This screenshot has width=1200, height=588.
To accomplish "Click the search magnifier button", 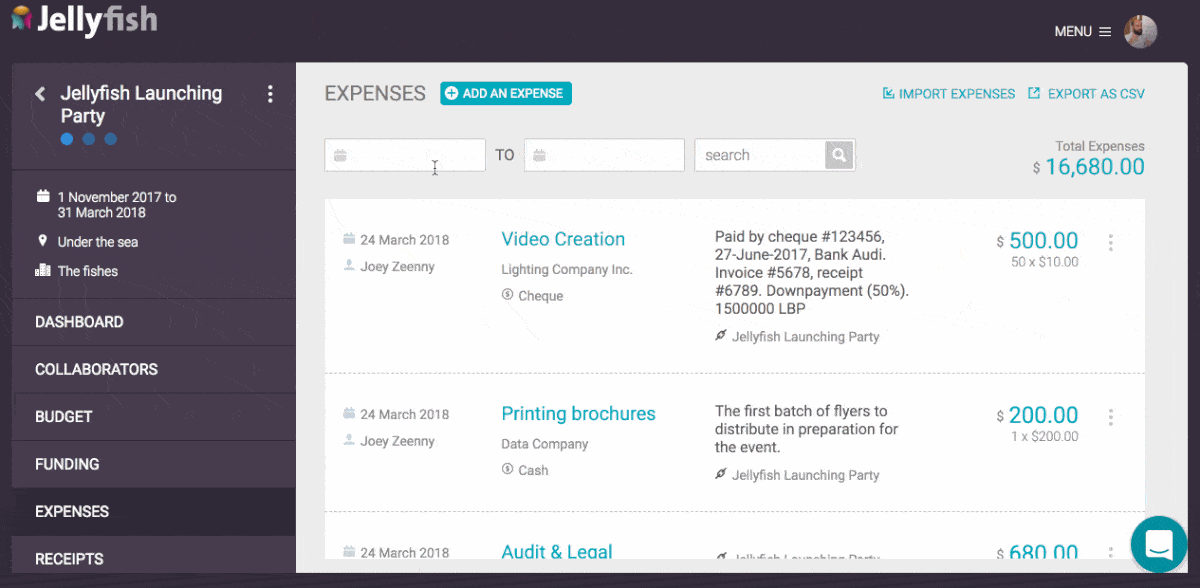I will click(840, 155).
